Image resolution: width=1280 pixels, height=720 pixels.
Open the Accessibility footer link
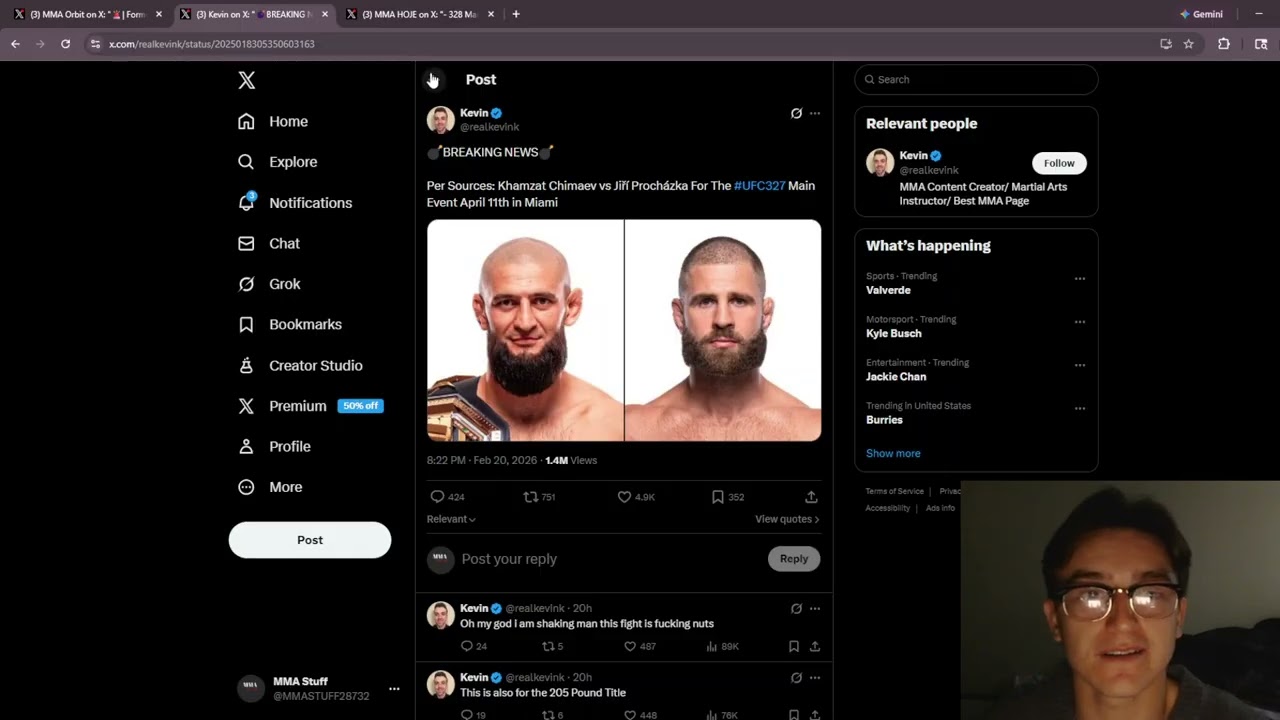[887, 508]
